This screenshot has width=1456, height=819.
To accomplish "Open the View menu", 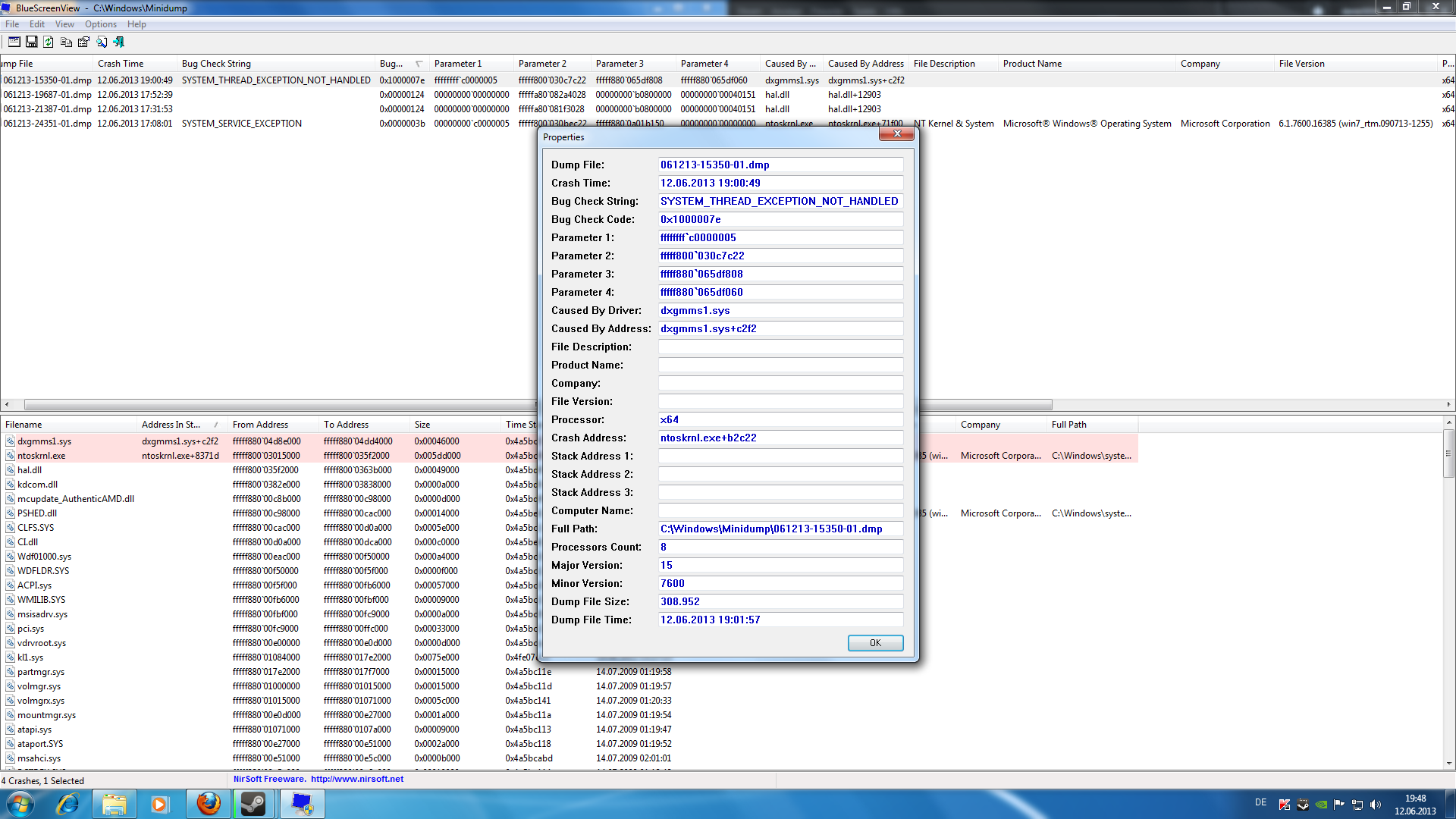I will pos(64,24).
